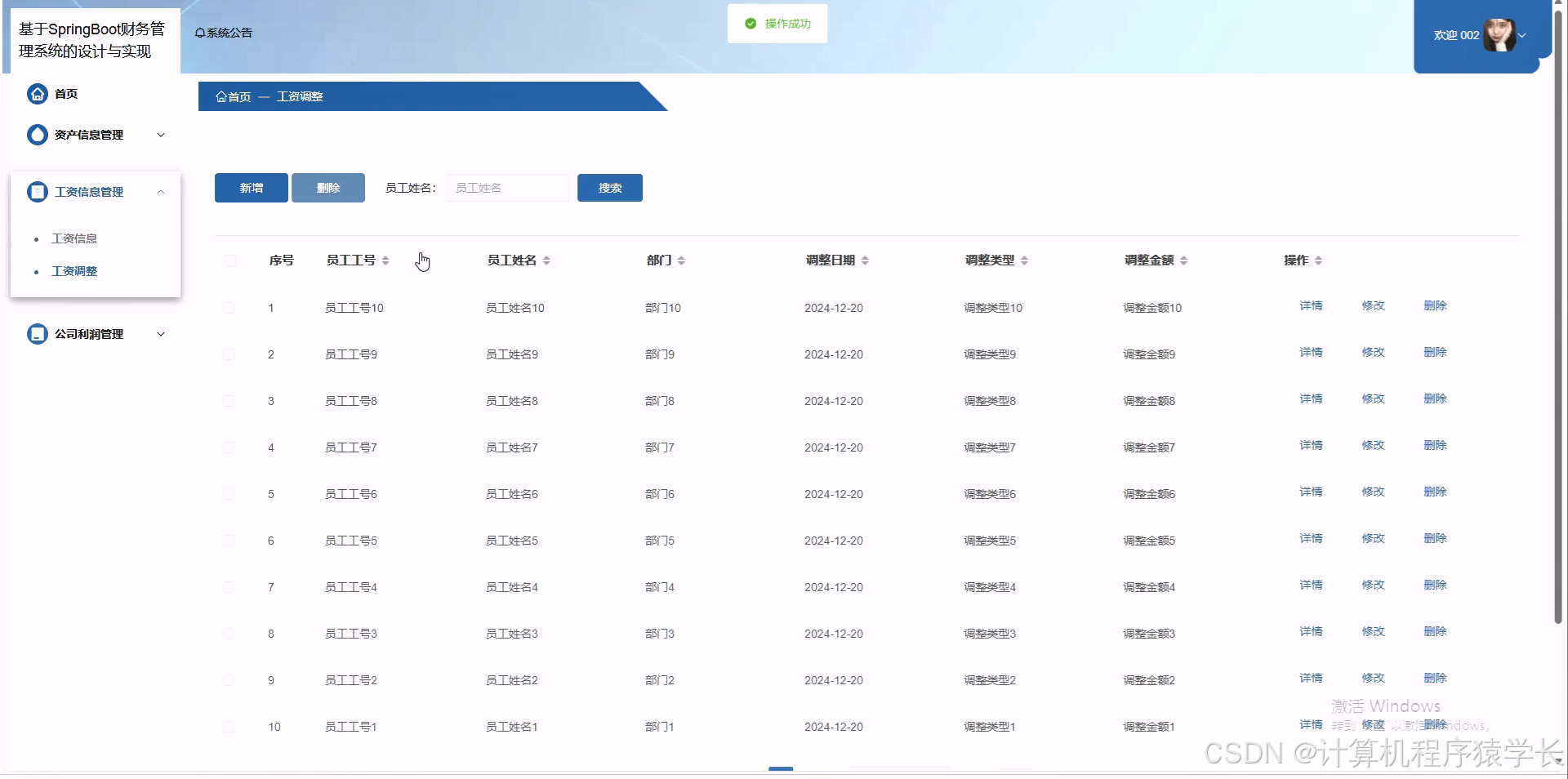Click the home icon in the sidebar
This screenshot has width=1568, height=779.
(38, 94)
